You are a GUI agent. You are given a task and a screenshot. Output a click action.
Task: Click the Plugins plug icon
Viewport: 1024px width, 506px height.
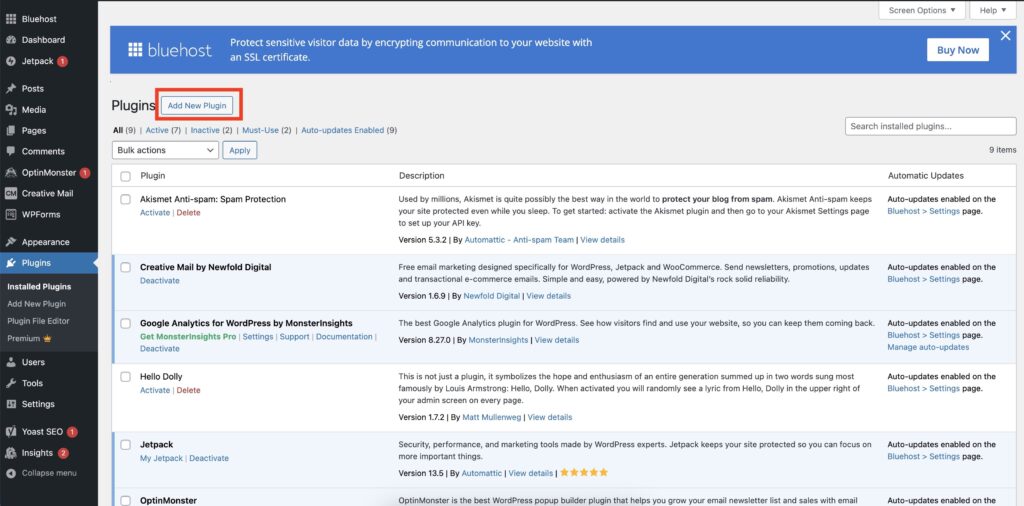point(10,263)
